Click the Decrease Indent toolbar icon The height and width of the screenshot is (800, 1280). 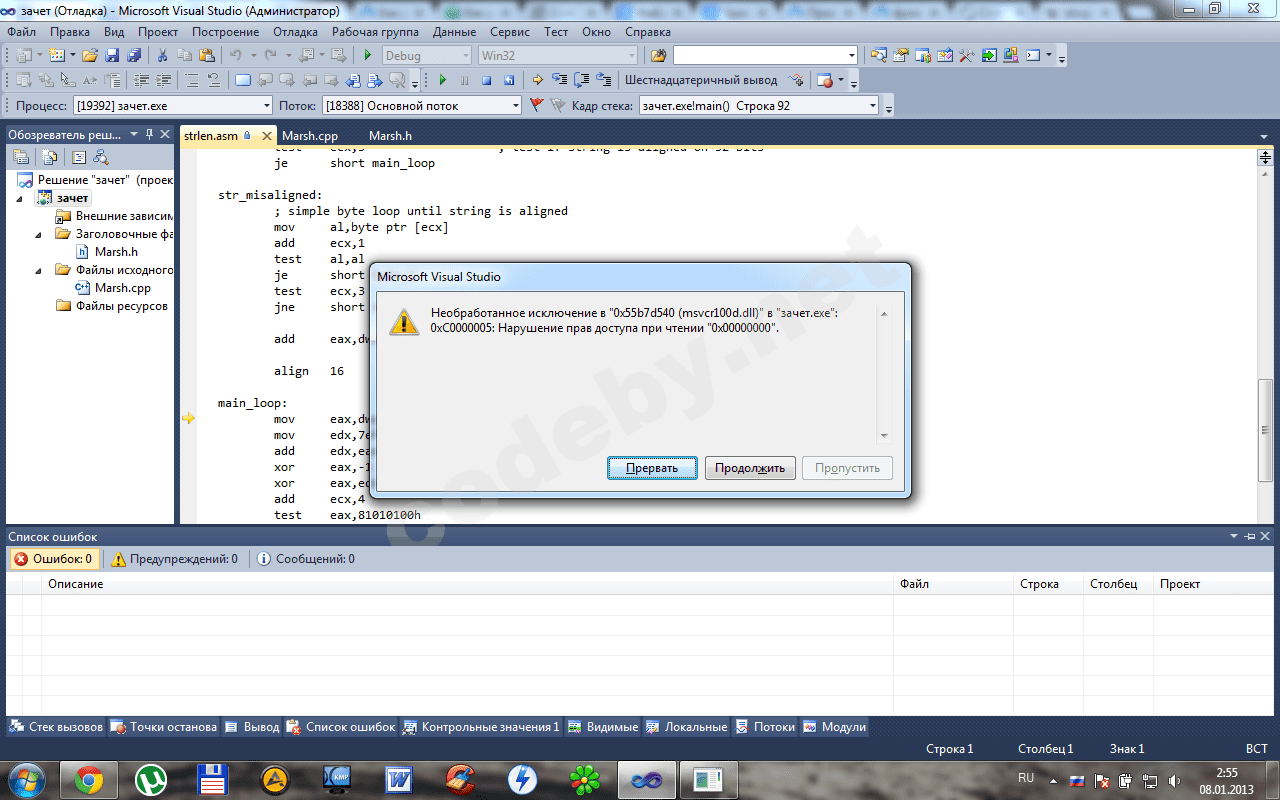(x=141, y=80)
